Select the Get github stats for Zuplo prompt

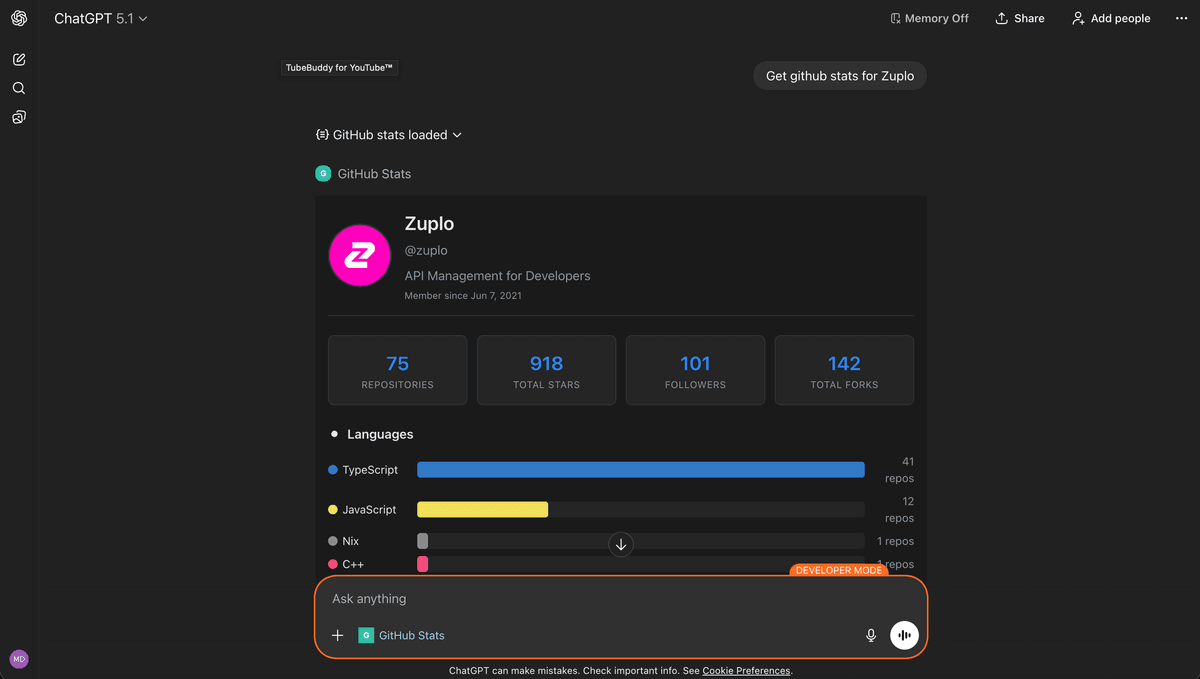point(839,75)
